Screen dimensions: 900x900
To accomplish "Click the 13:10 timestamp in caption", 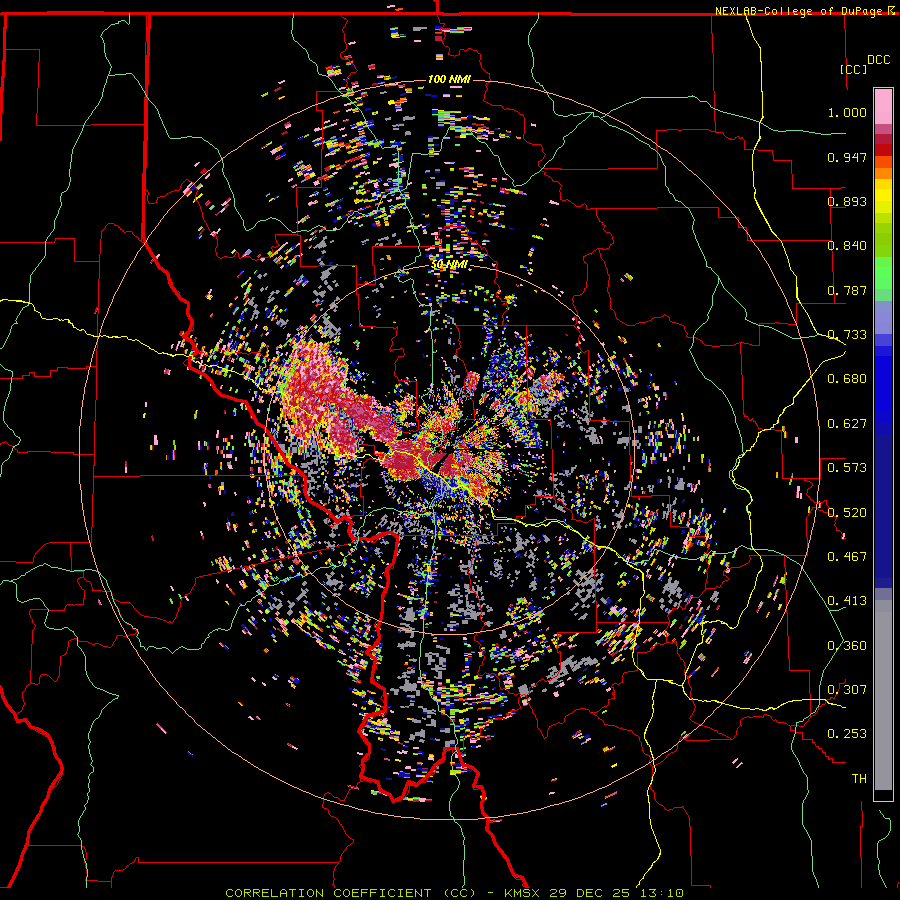I will pyautogui.click(x=660, y=893).
